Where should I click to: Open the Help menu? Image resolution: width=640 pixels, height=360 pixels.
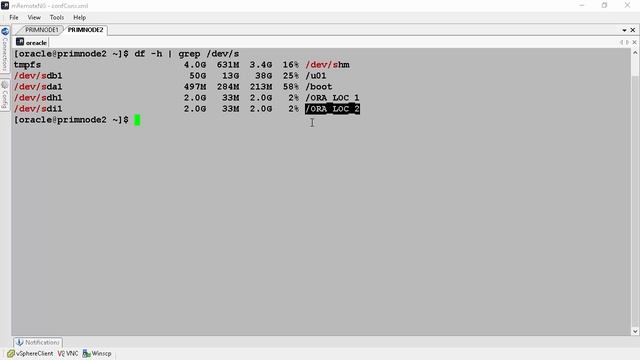tap(80, 18)
